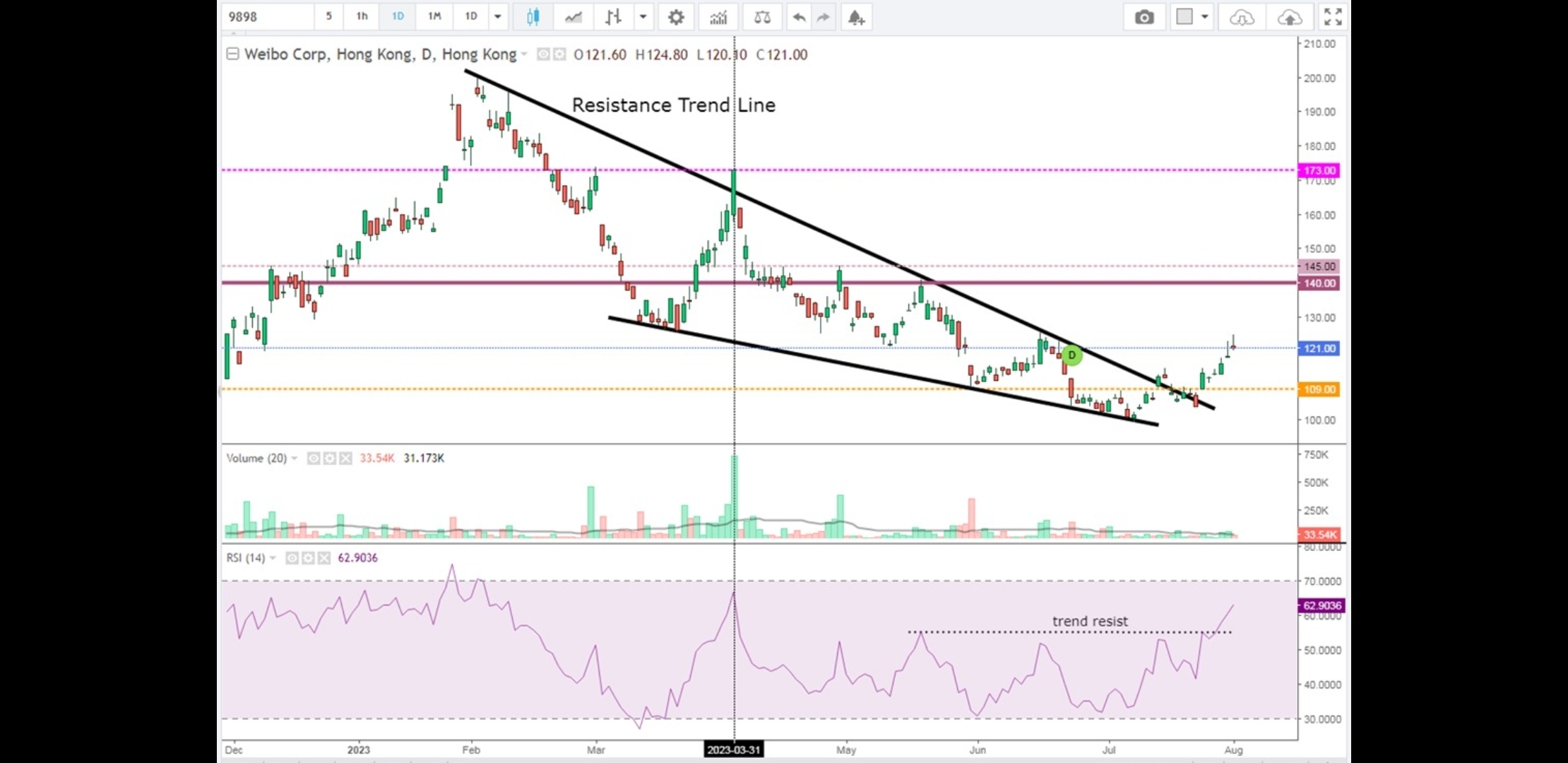Click the undo arrow icon
The width and height of the screenshot is (1568, 763).
(799, 17)
